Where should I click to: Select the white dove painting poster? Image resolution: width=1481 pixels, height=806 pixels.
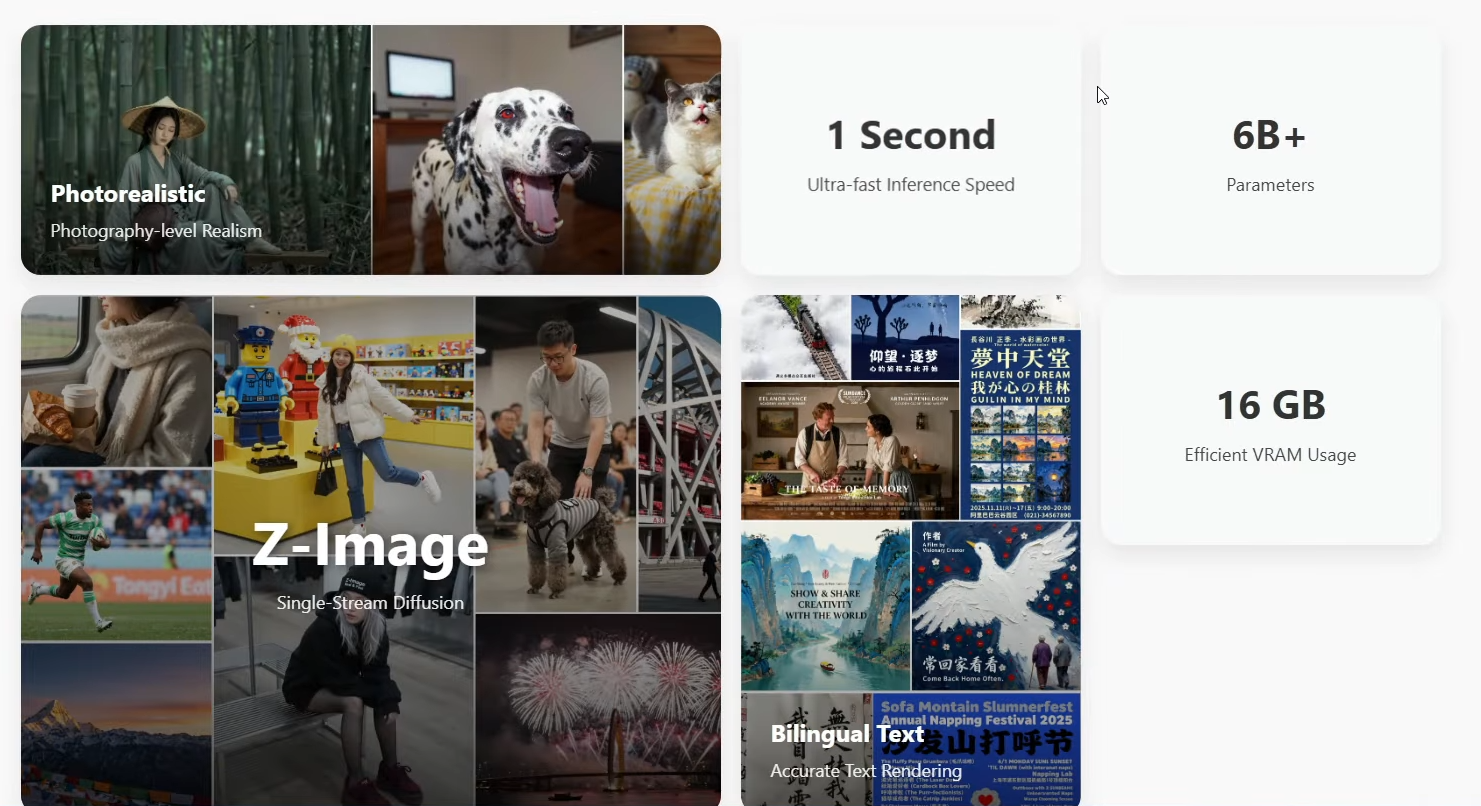click(995, 605)
